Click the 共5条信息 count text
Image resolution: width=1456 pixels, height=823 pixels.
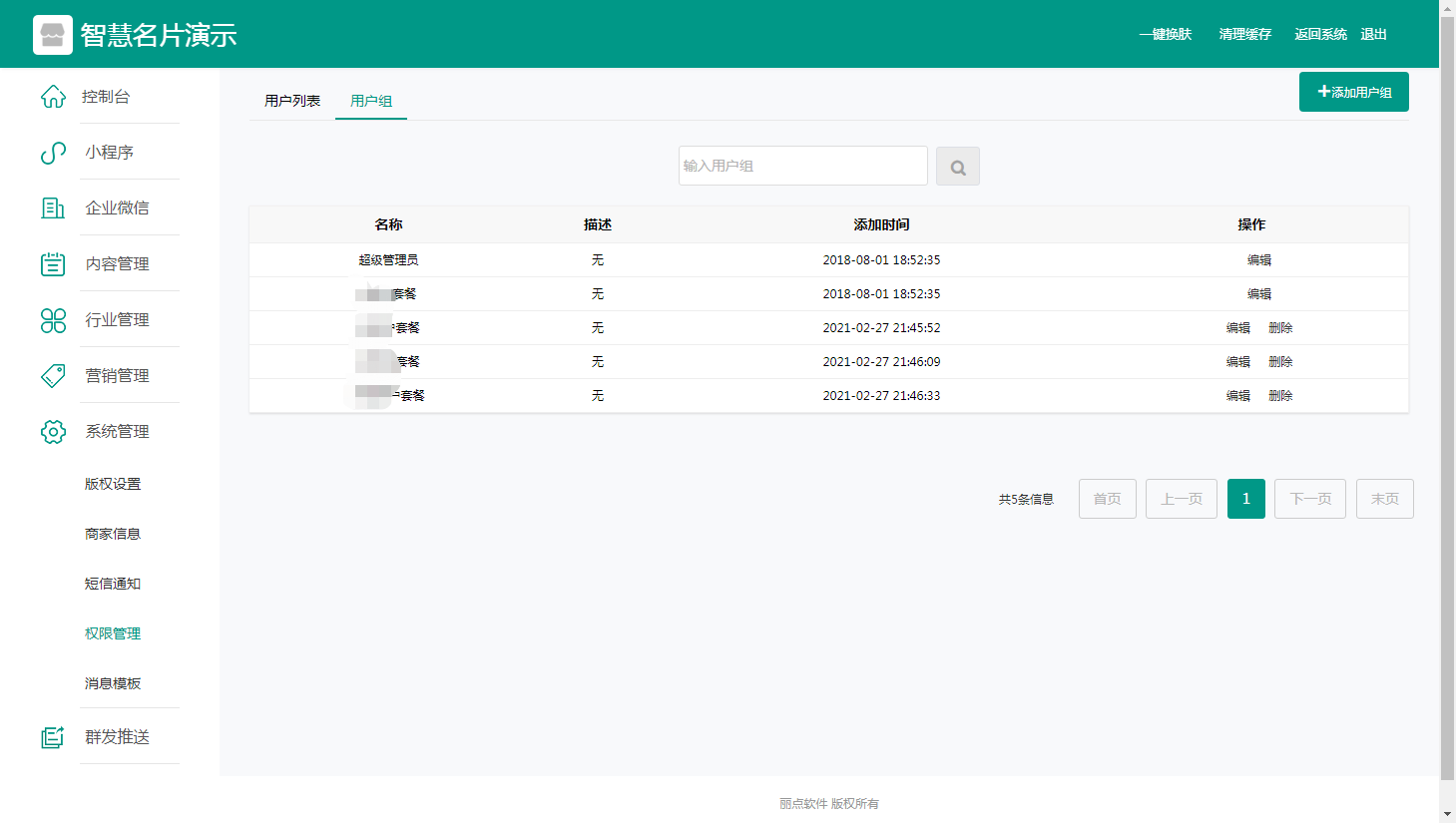[1026, 500]
